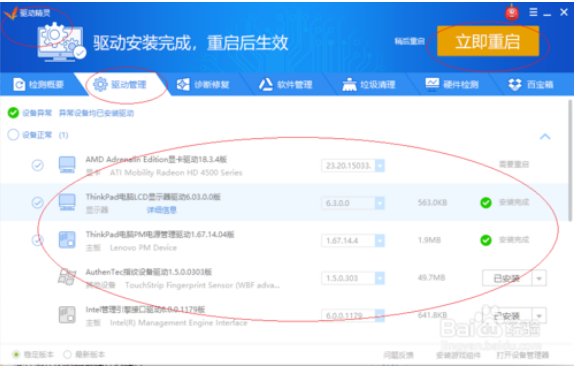
Task: Click the 49.7MB size value
Action: coord(431,277)
